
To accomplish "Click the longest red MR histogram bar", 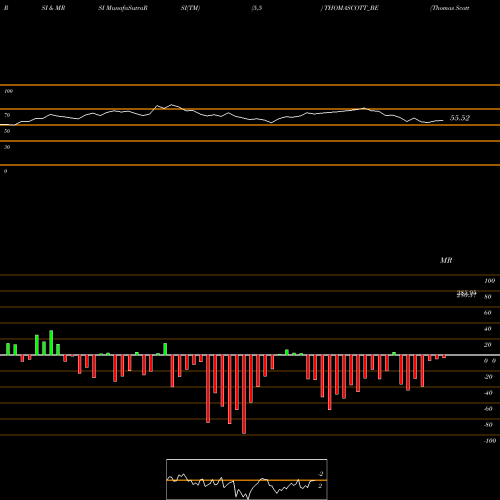I will pyautogui.click(x=244, y=394).
